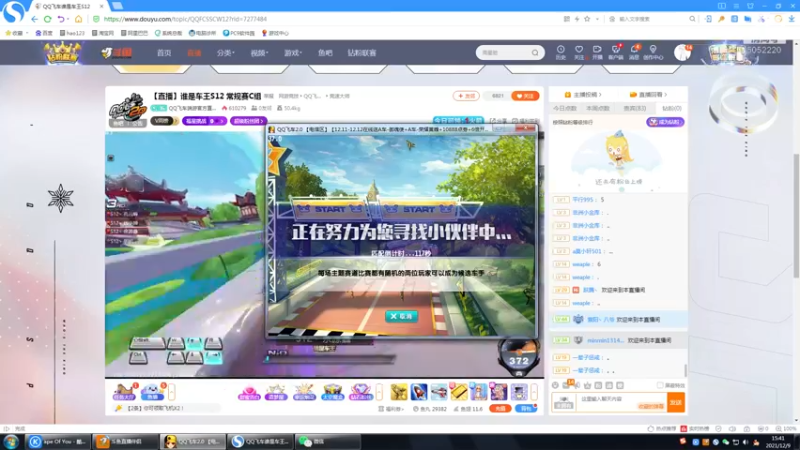
Task: Expand dropdown arrow next to bookmark star
Action: 597,19
